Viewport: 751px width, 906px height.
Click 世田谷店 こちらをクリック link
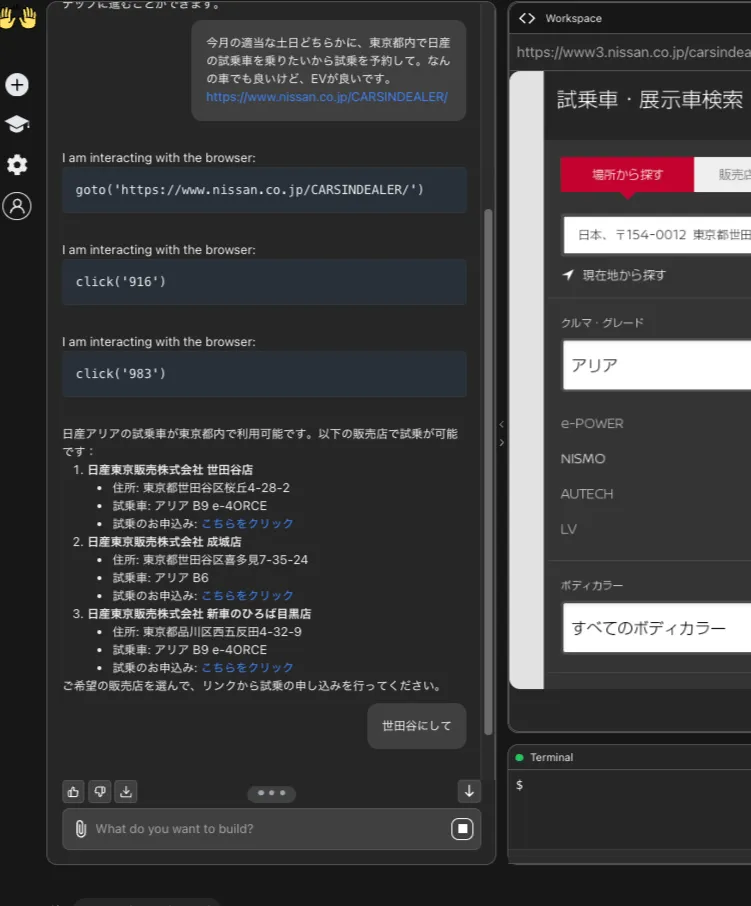point(248,523)
